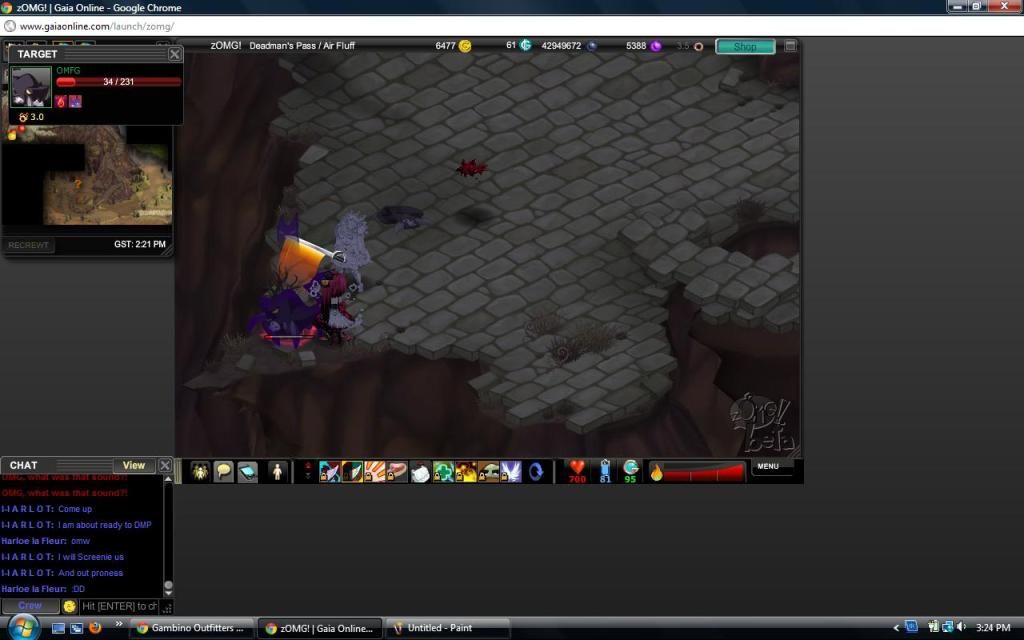This screenshot has width=1024, height=640.
Task: Click the flame rage meter bar
Action: [697, 472]
